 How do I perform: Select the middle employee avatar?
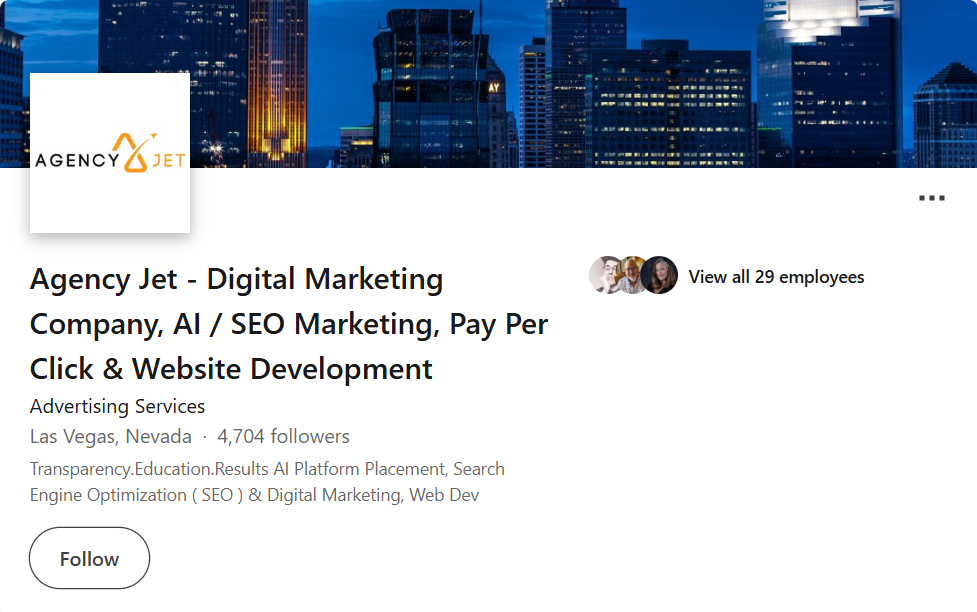[632, 276]
